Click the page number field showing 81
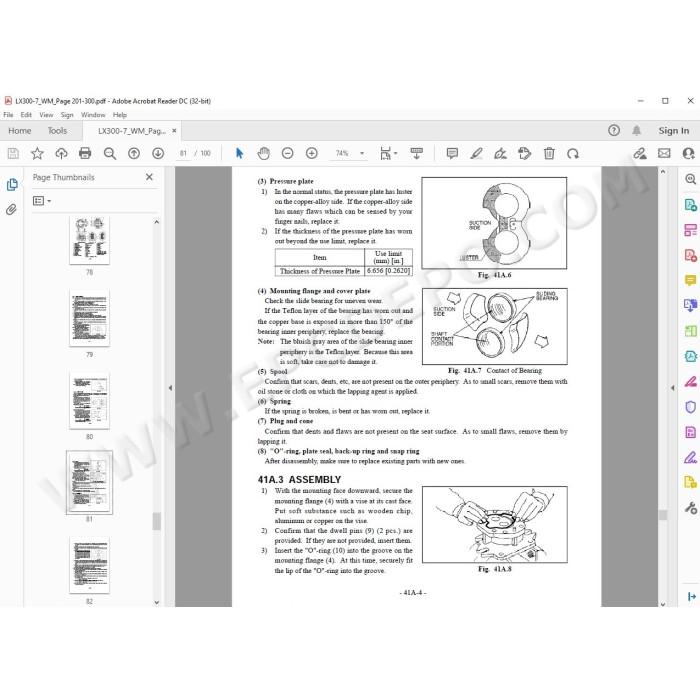Viewport: 700px width, 700px height. (x=183, y=154)
